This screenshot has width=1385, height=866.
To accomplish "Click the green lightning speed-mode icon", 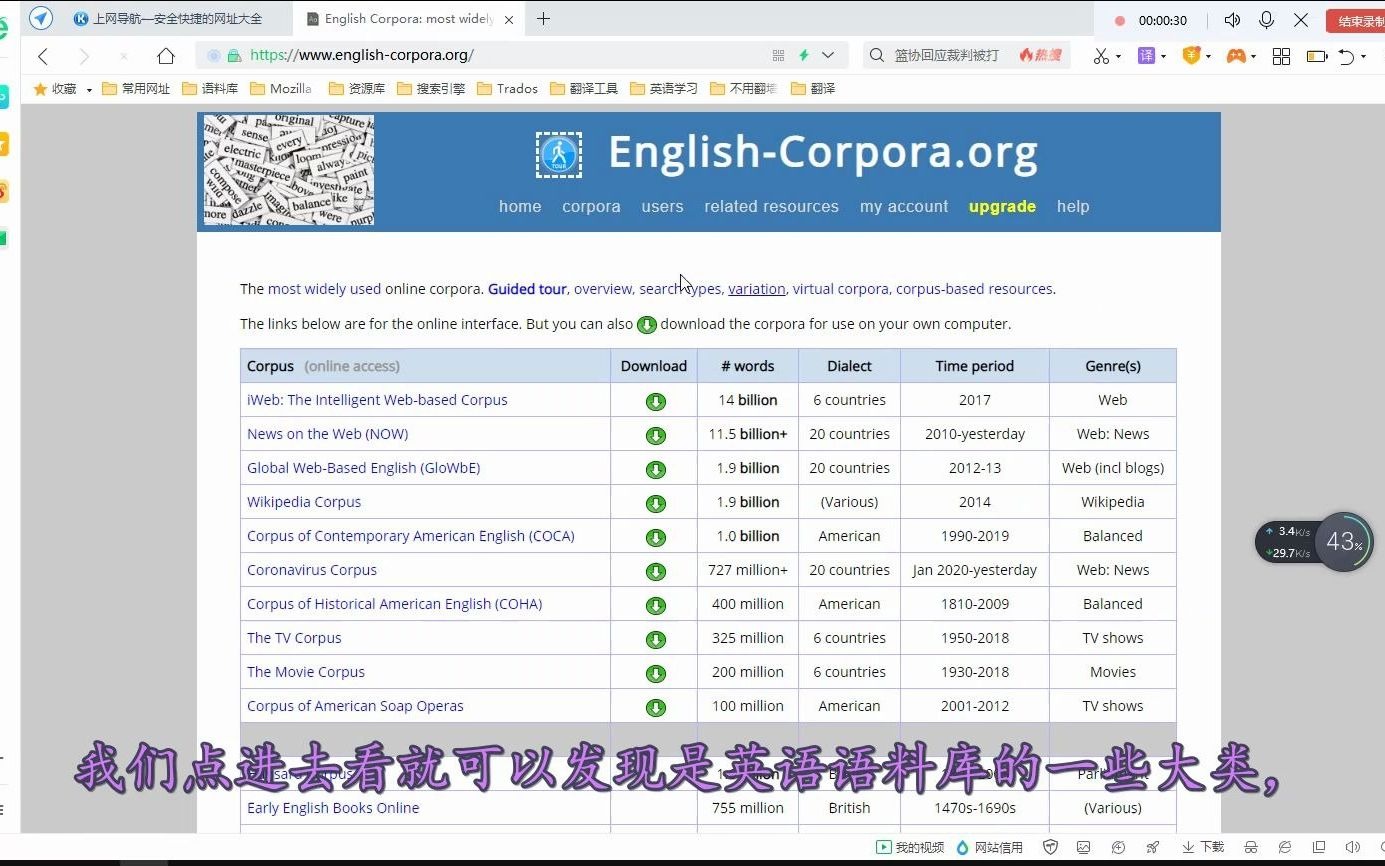I will click(x=804, y=56).
